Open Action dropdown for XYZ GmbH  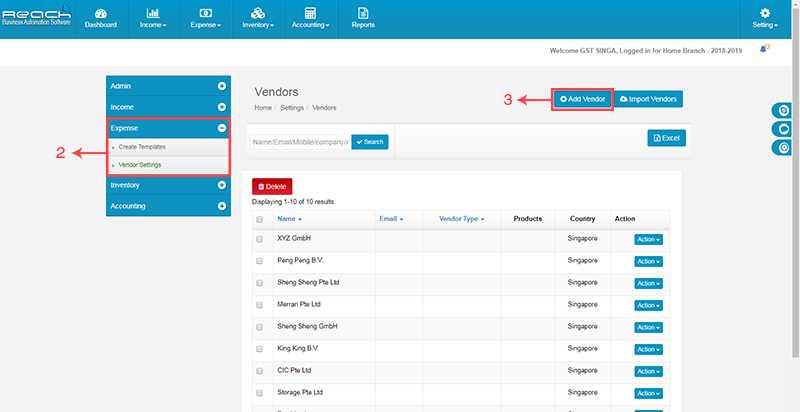pyautogui.click(x=648, y=240)
